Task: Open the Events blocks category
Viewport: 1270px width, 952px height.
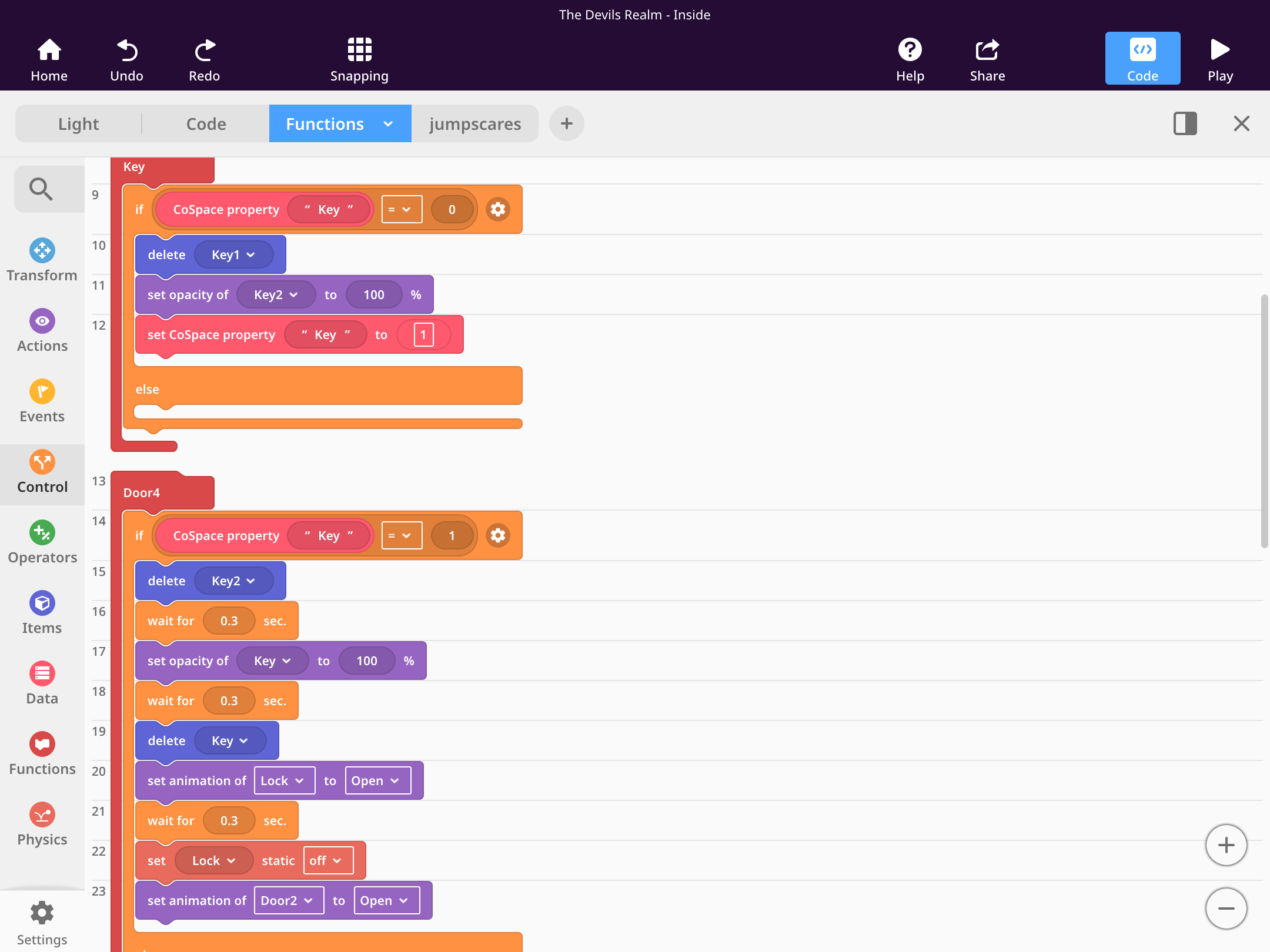Action: (42, 401)
